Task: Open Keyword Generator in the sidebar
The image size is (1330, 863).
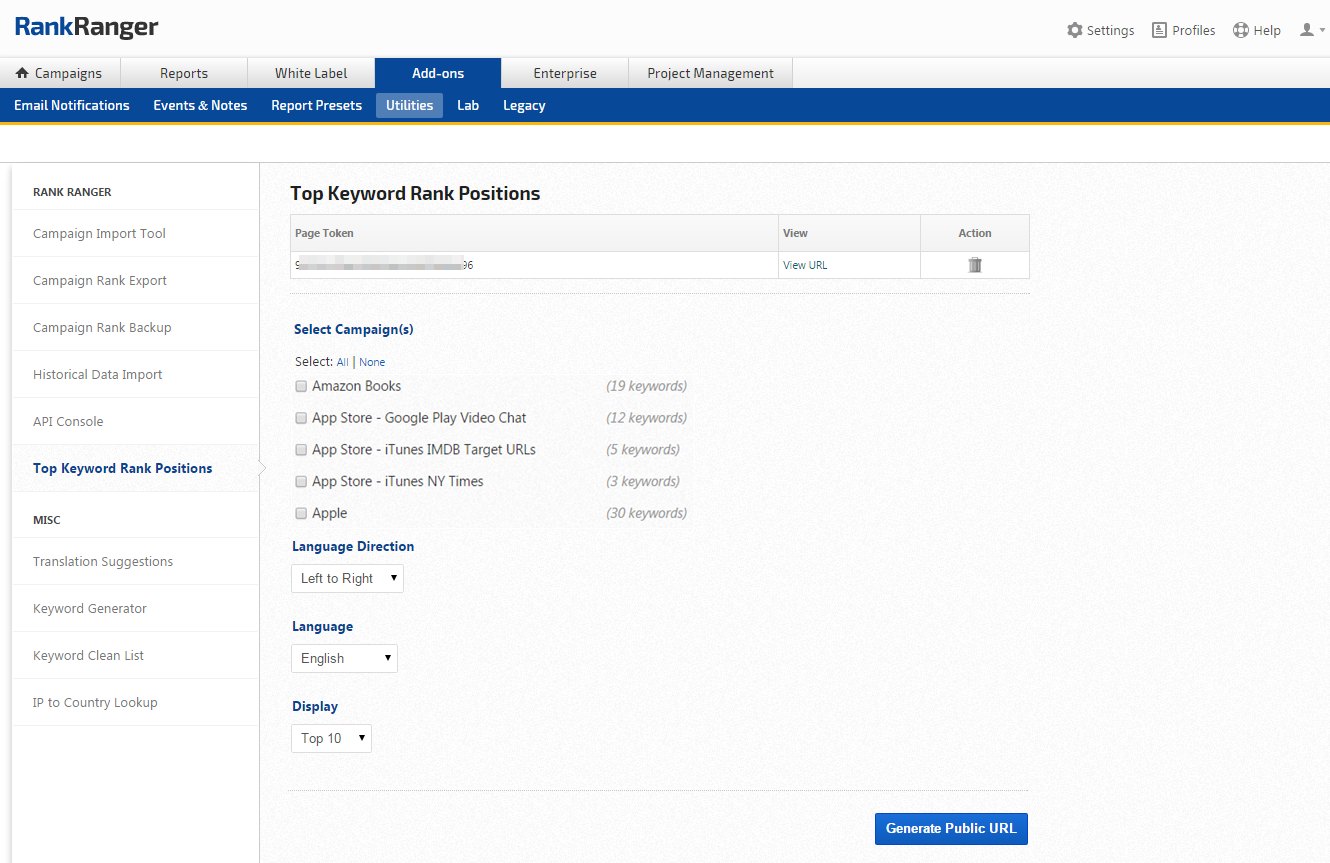Action: pos(90,608)
